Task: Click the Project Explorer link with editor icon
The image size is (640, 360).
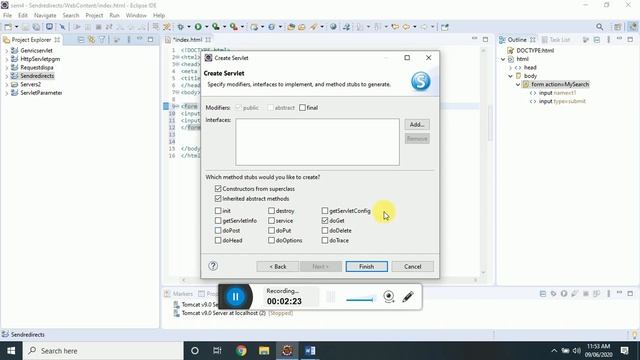Action: [x=91, y=40]
